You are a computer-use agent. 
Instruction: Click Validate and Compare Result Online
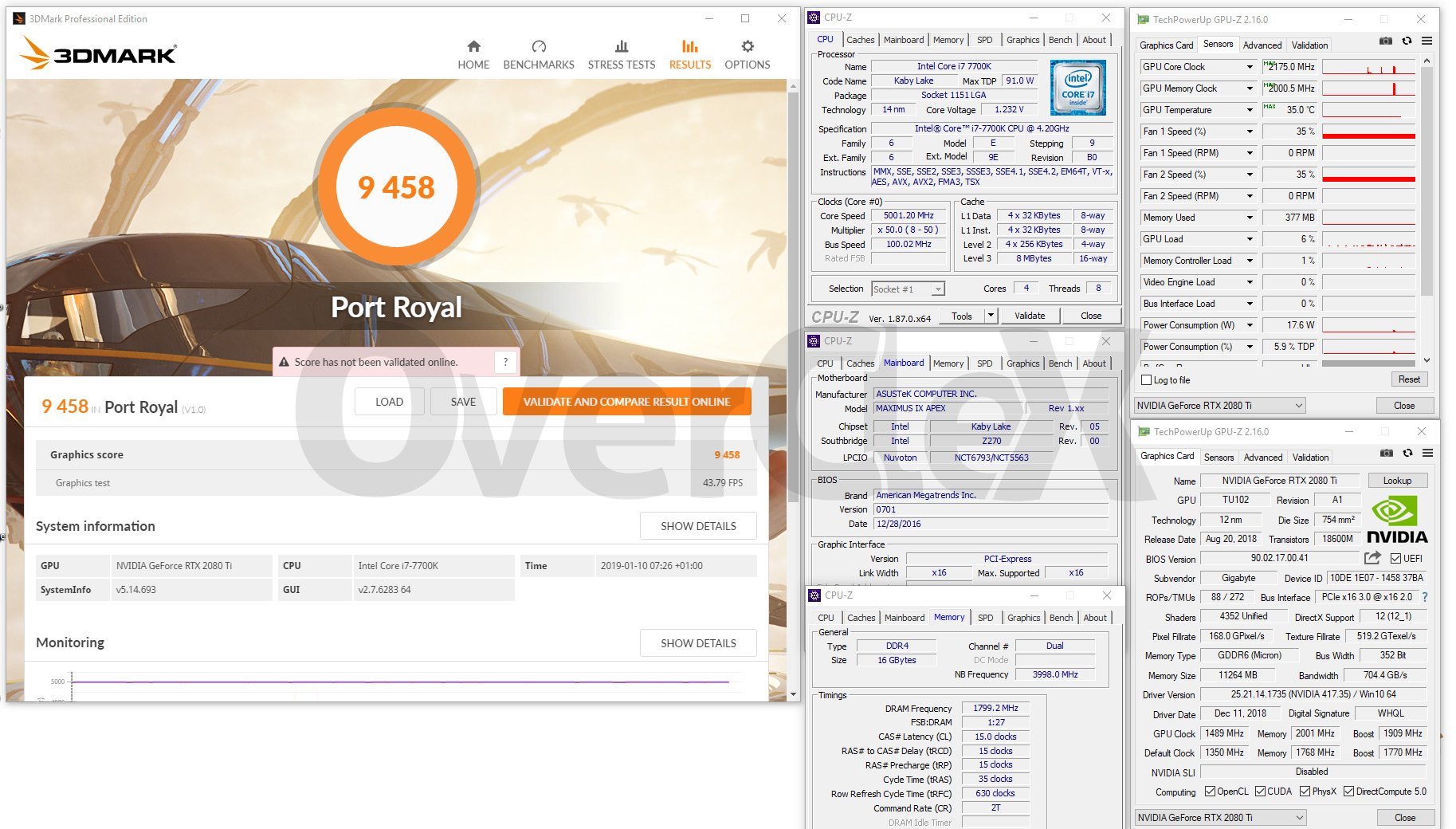[626, 402]
